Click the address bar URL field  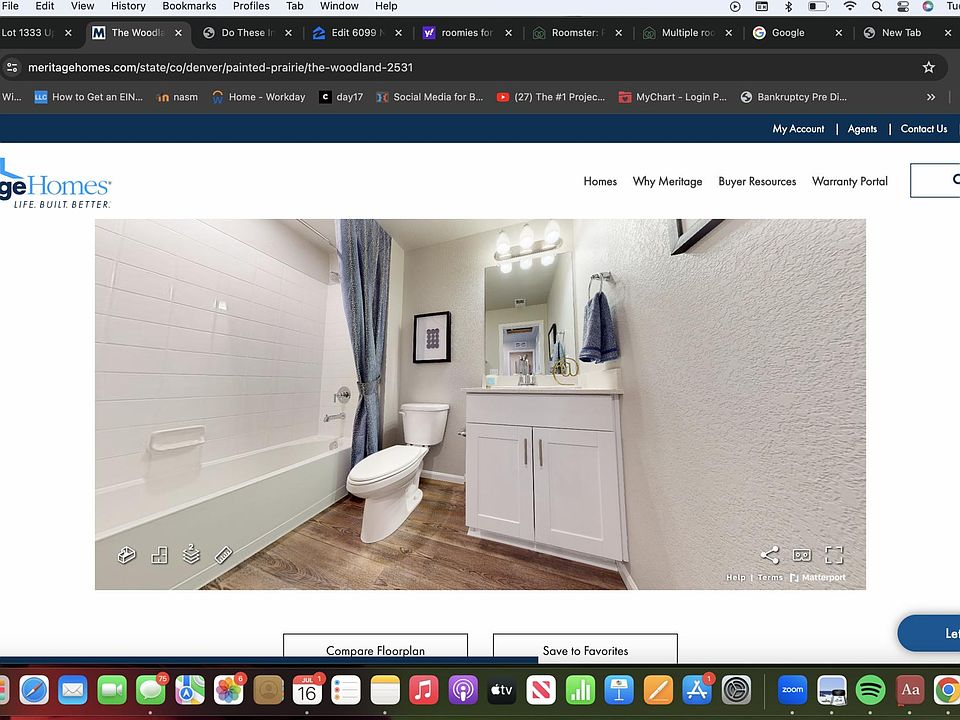click(x=400, y=67)
